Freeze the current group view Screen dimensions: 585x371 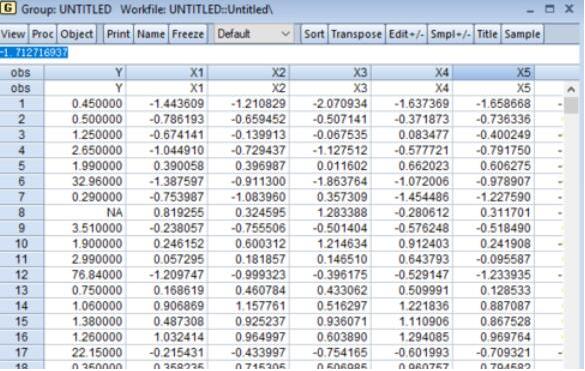tap(188, 34)
